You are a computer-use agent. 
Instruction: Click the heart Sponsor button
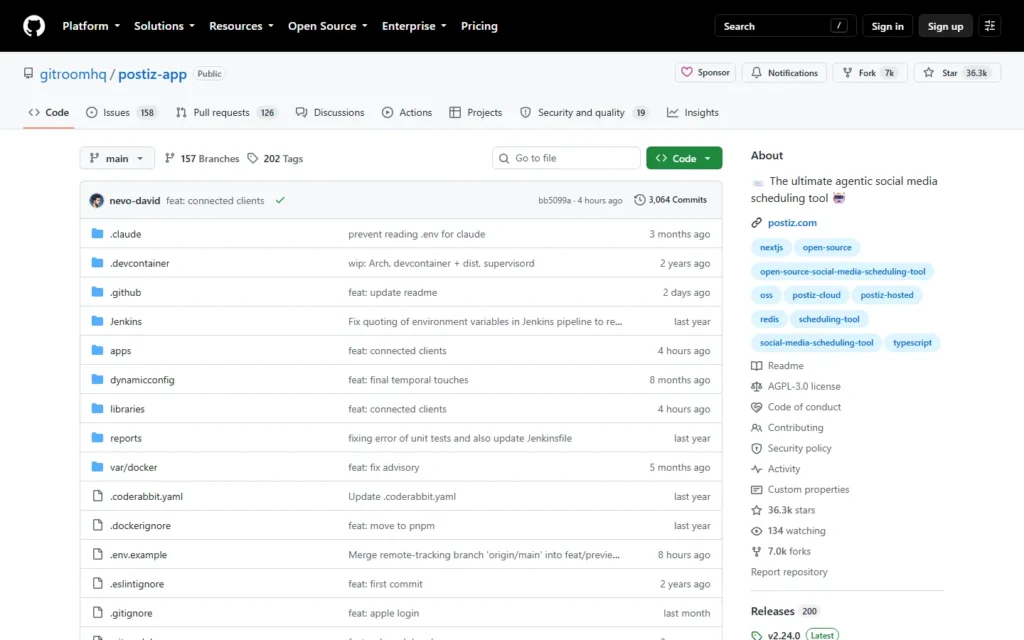click(705, 72)
